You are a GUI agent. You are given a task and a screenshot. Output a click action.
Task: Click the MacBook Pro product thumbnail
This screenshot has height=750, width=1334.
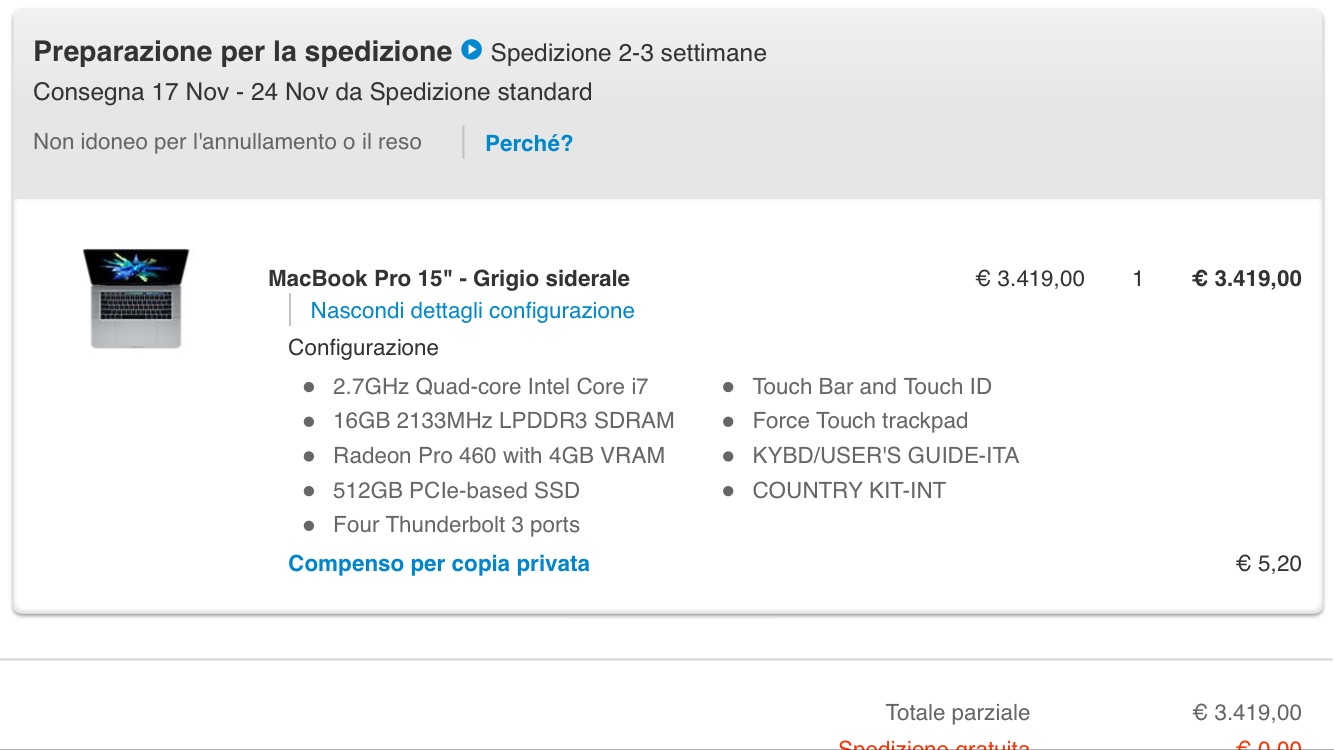pyautogui.click(x=136, y=299)
